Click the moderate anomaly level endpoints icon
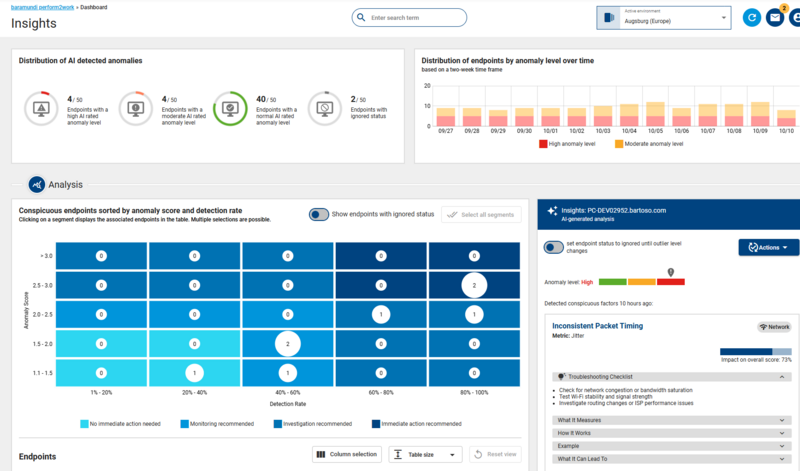Viewport: 800px width, 471px height. 136,107
